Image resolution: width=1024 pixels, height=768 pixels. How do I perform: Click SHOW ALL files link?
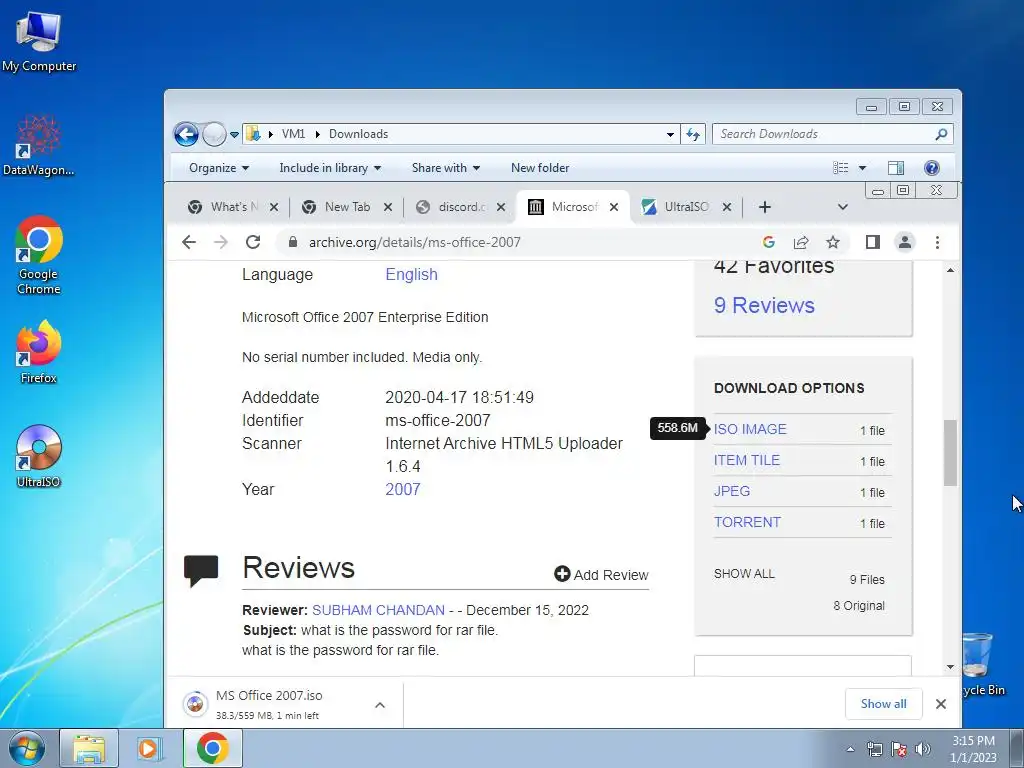click(744, 574)
